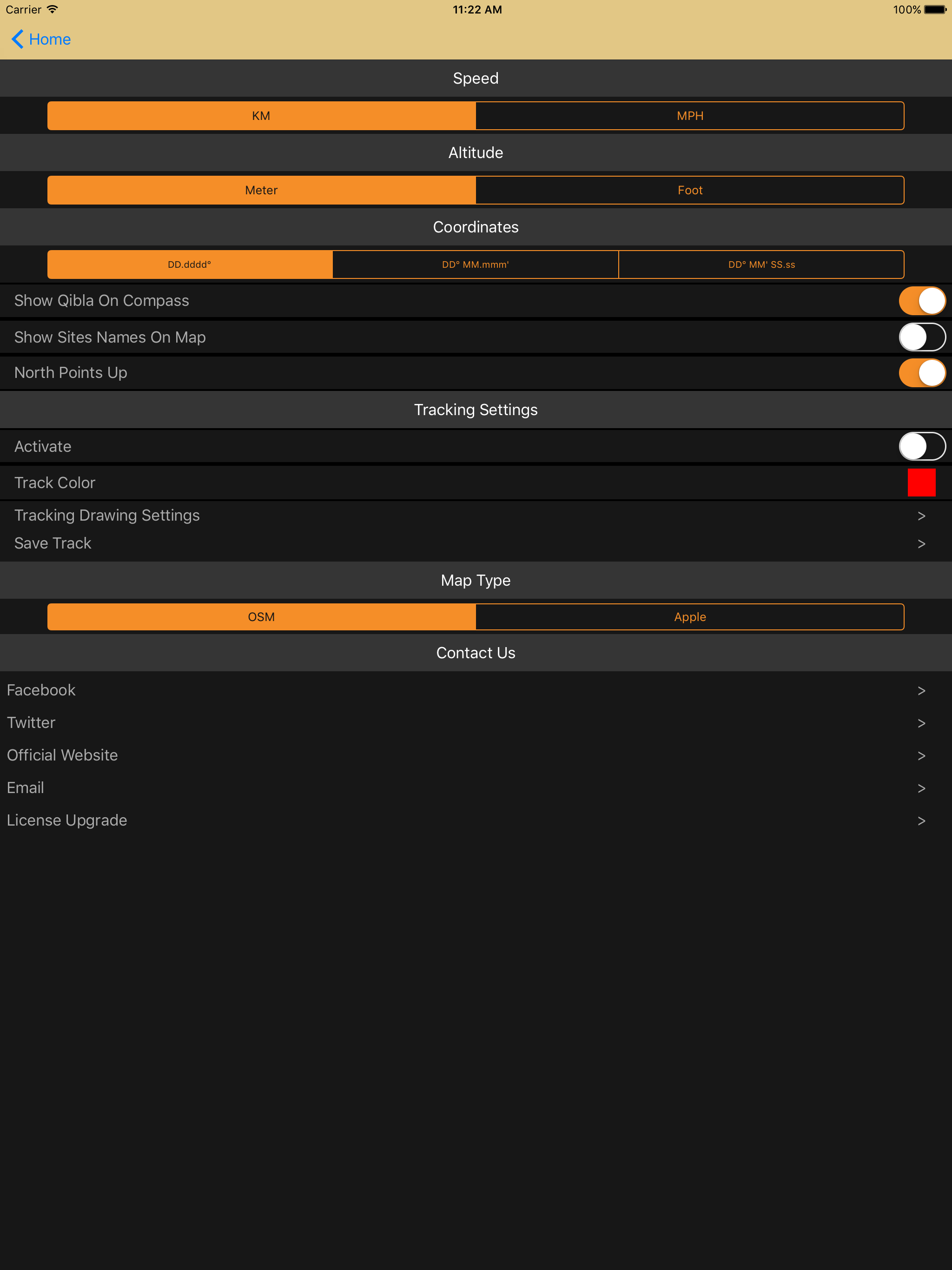Select KM speed unit
Screen dimensions: 952x1270
(x=261, y=115)
